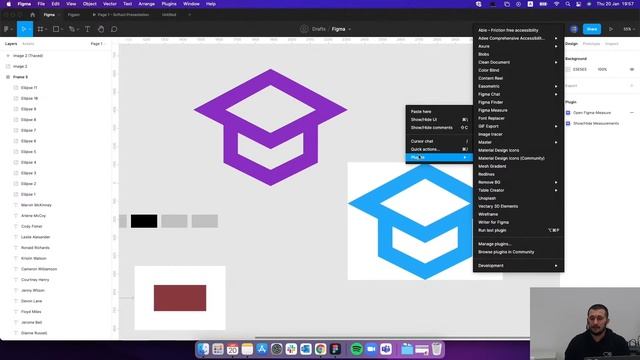
Task: Click the Open Figma Measure plugin icon
Action: pyautogui.click(x=568, y=113)
